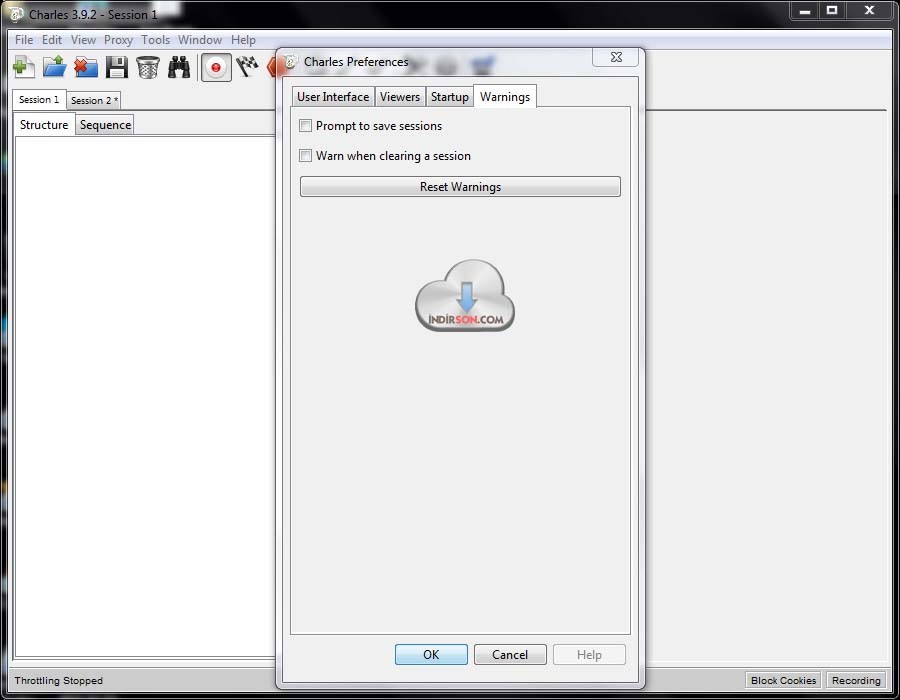The width and height of the screenshot is (900, 700).
Task: Switch to the Session 2 tab
Action: 94,100
